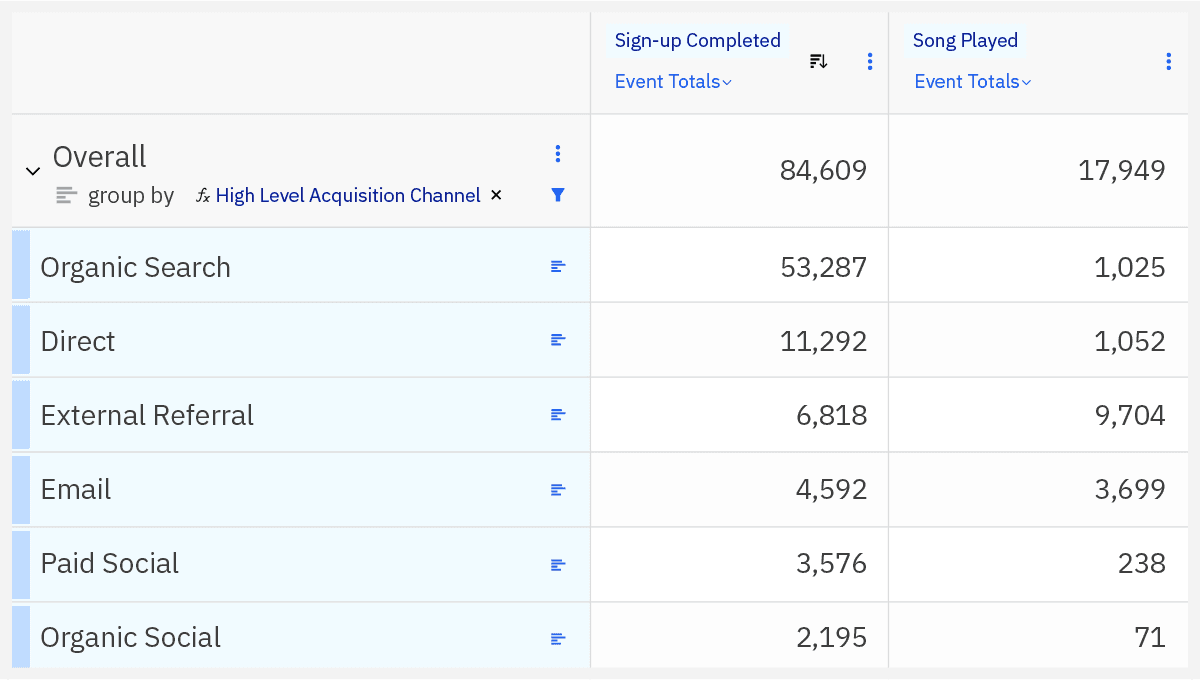Select the High Level Acquisition Channel property link
This screenshot has height=680, width=1200.
(347, 195)
